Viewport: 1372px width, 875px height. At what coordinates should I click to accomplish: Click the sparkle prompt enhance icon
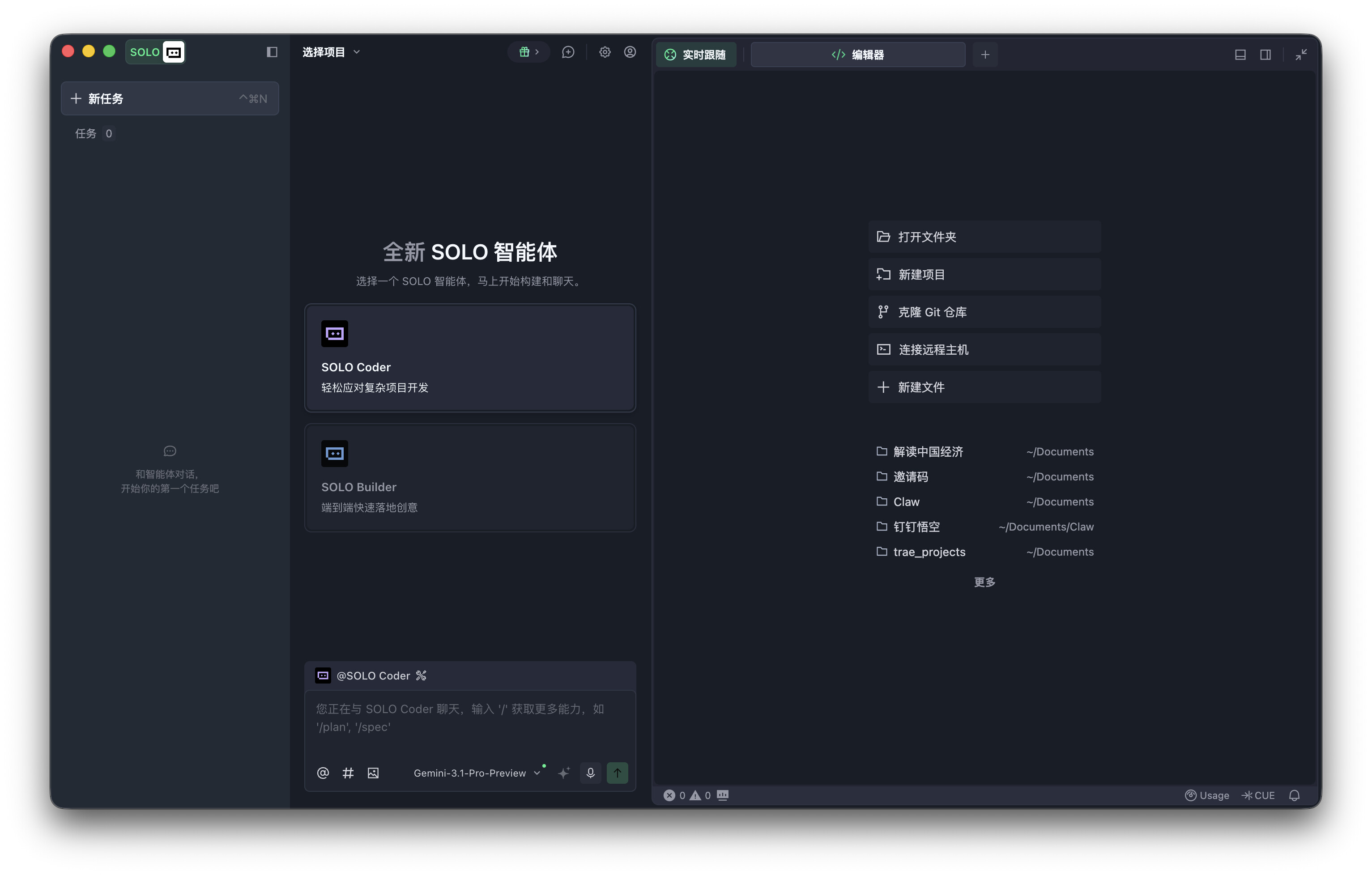click(563, 773)
